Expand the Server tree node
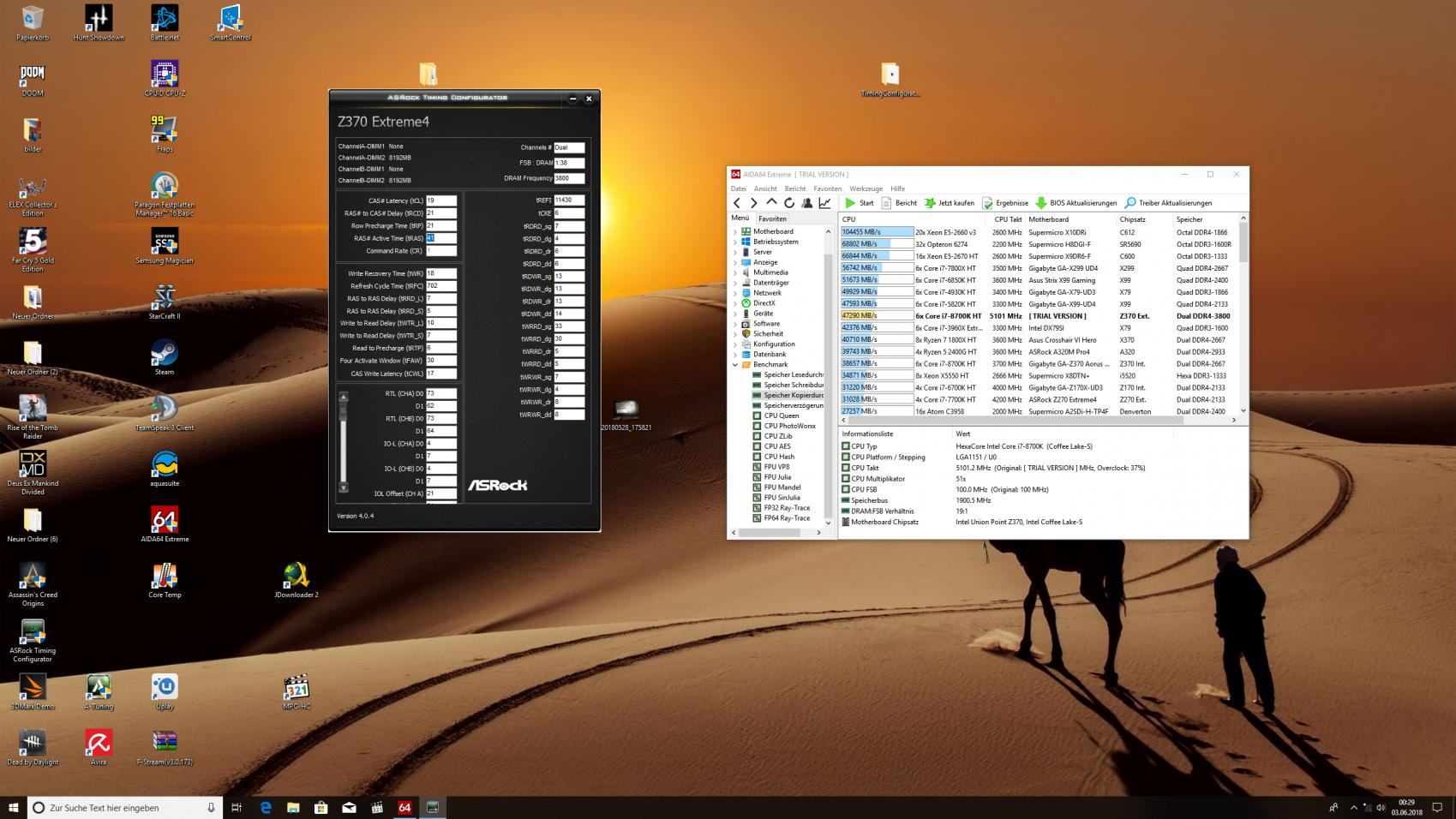The image size is (1456, 819). (734, 252)
